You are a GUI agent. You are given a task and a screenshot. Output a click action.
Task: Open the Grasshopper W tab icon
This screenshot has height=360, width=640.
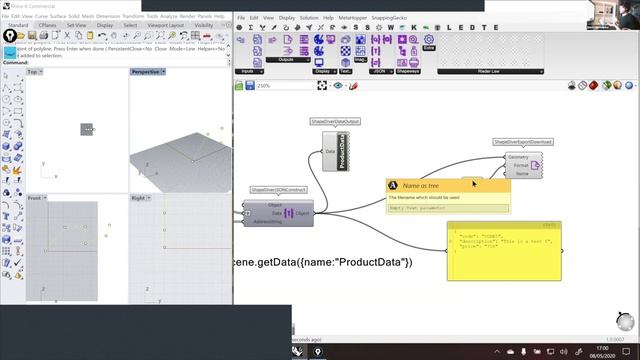391,27
